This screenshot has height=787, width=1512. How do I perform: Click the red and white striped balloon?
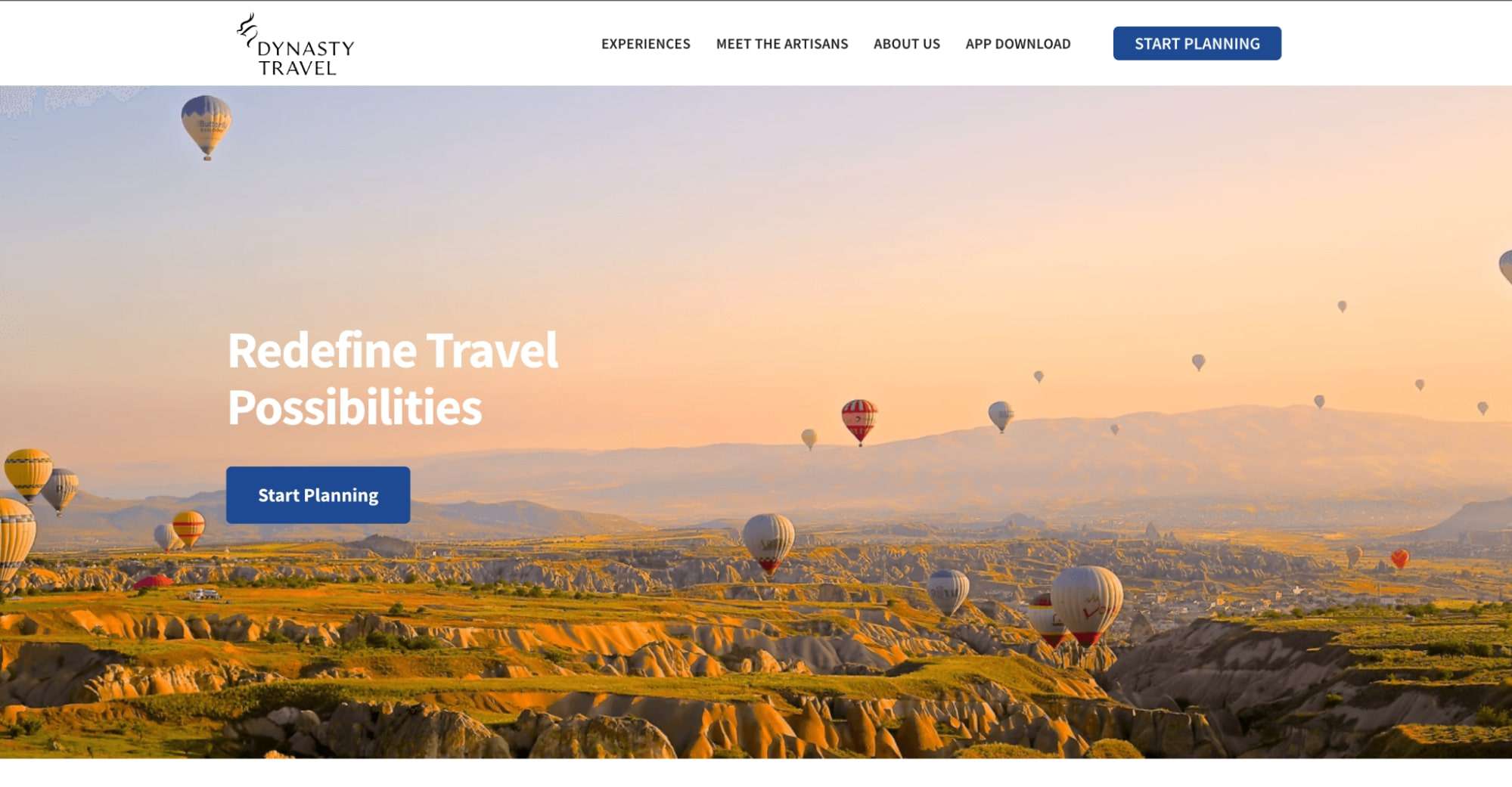tap(859, 421)
